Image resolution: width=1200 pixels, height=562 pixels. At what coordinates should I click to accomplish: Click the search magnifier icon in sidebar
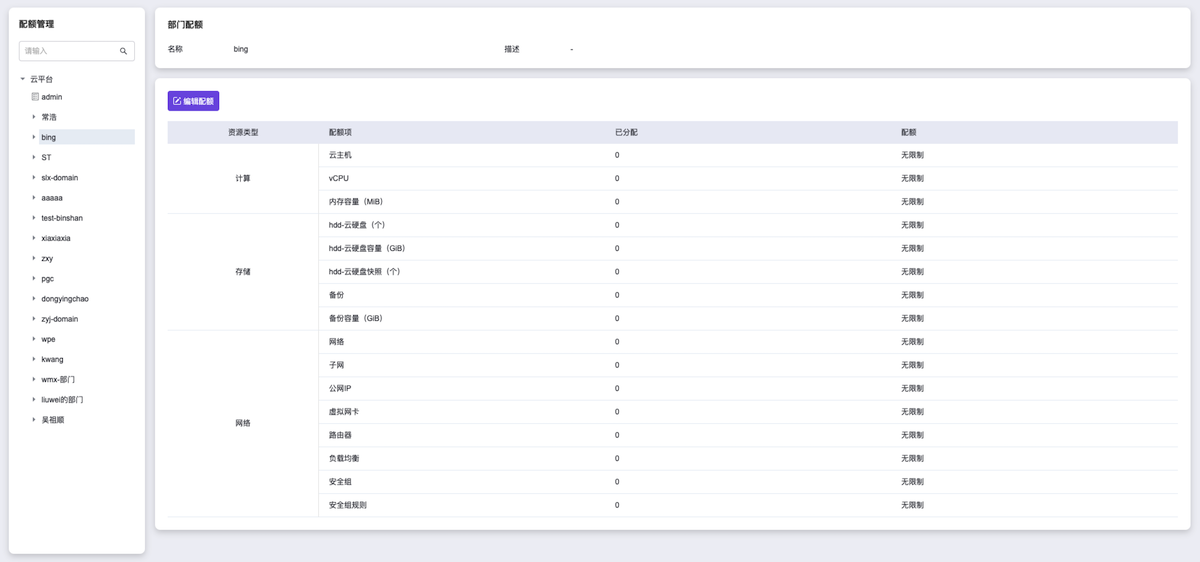tap(124, 51)
